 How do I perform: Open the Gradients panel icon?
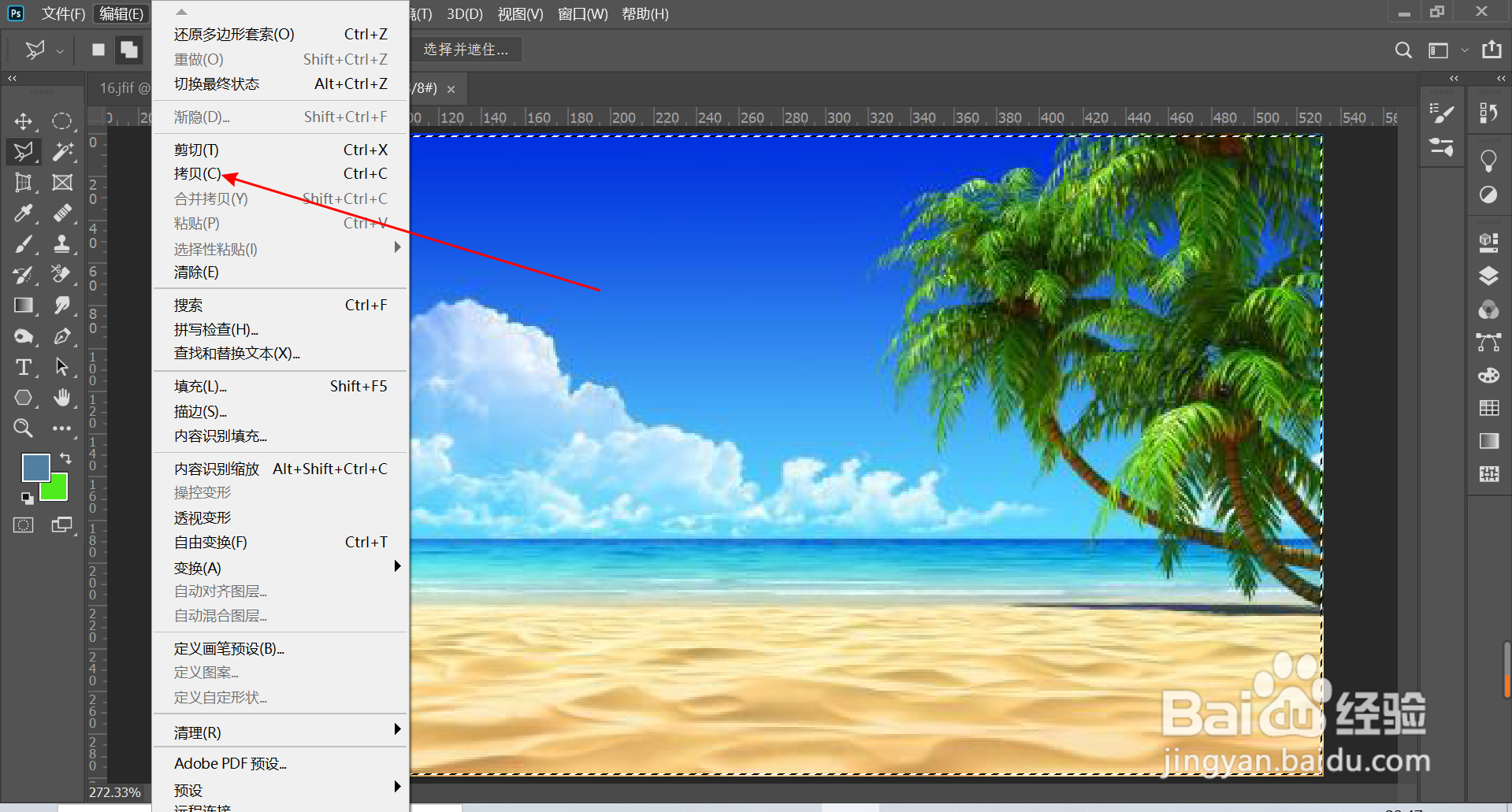[x=1488, y=441]
